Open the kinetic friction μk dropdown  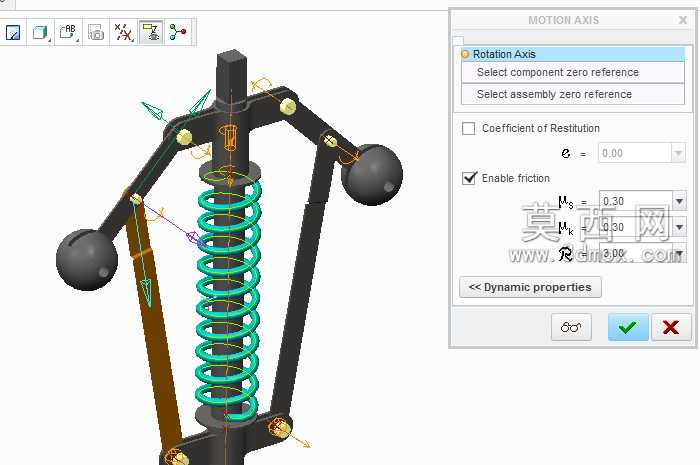[x=679, y=228]
